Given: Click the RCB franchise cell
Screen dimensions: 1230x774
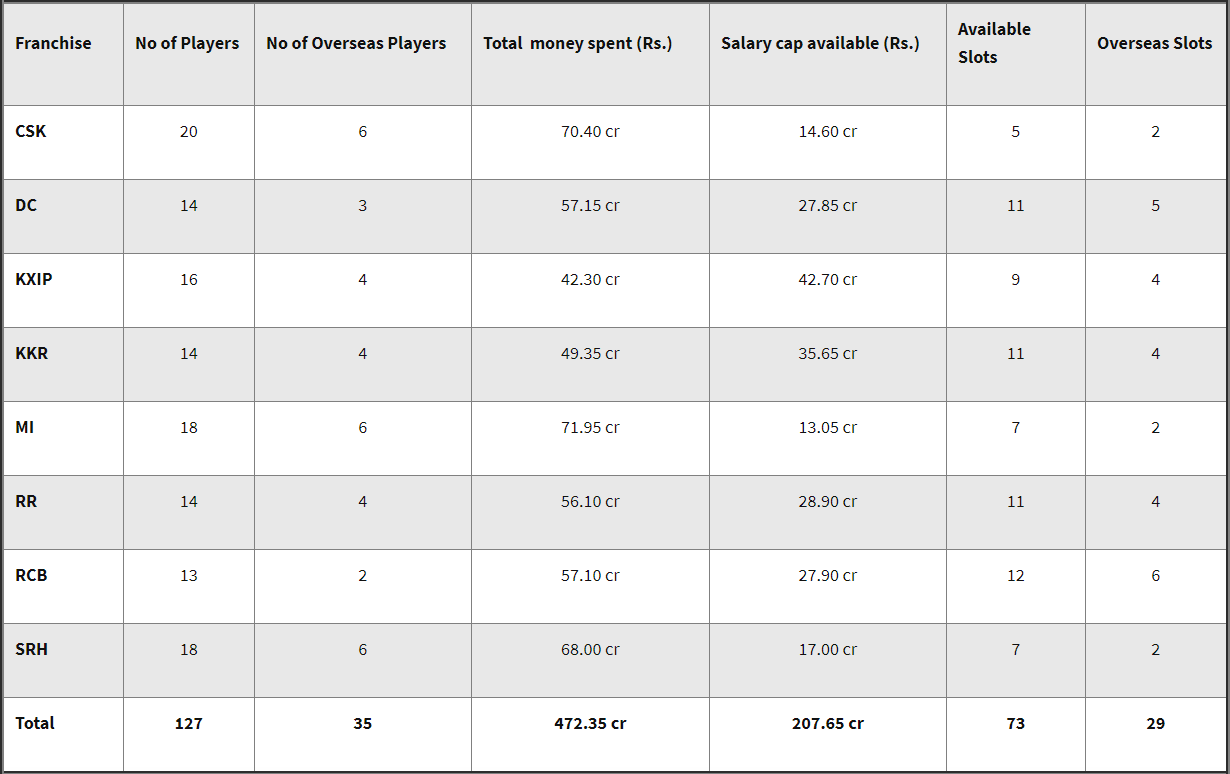Looking at the screenshot, I should pyautogui.click(x=31, y=575).
